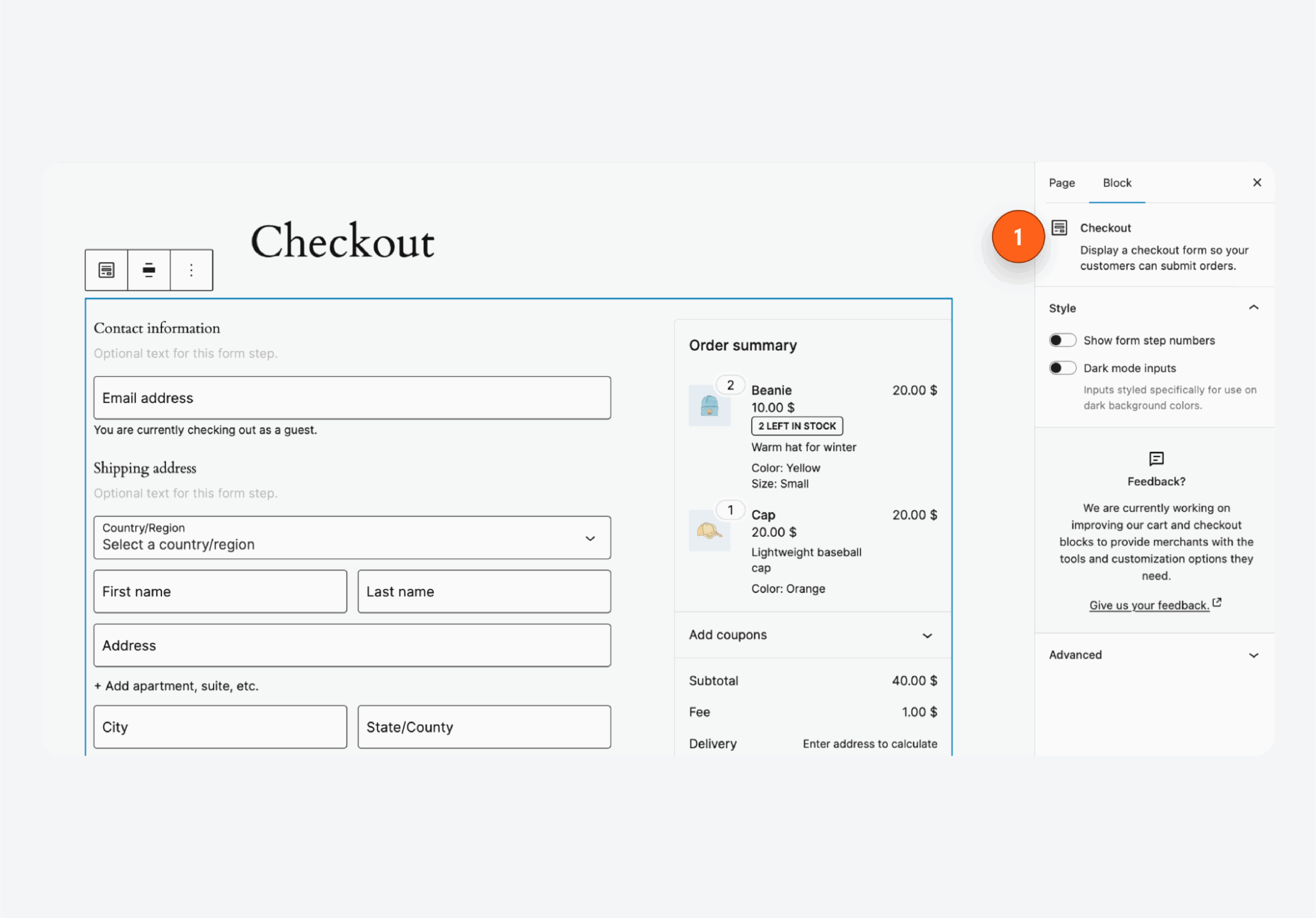1316x918 pixels.
Task: Switch to the Block tab
Action: (x=1117, y=183)
